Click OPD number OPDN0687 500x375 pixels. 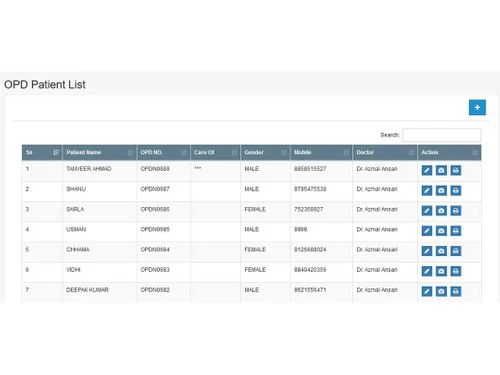[155, 189]
